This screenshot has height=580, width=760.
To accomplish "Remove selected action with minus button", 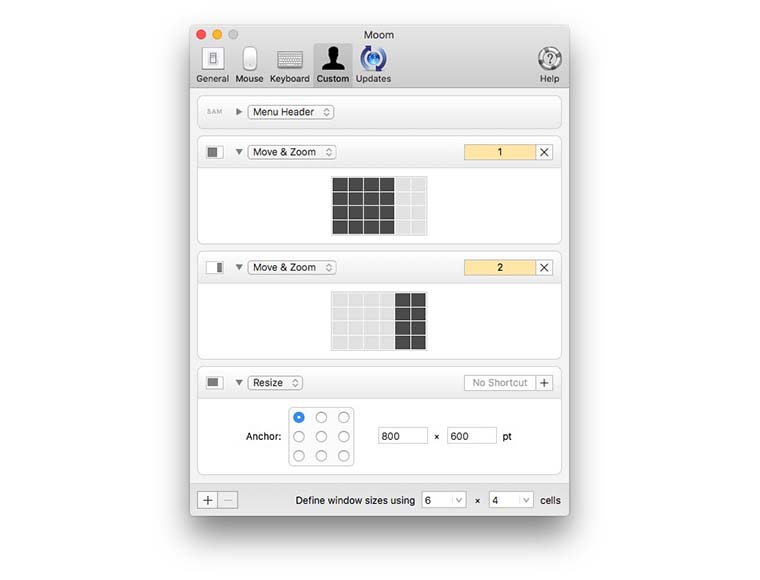I will (228, 500).
